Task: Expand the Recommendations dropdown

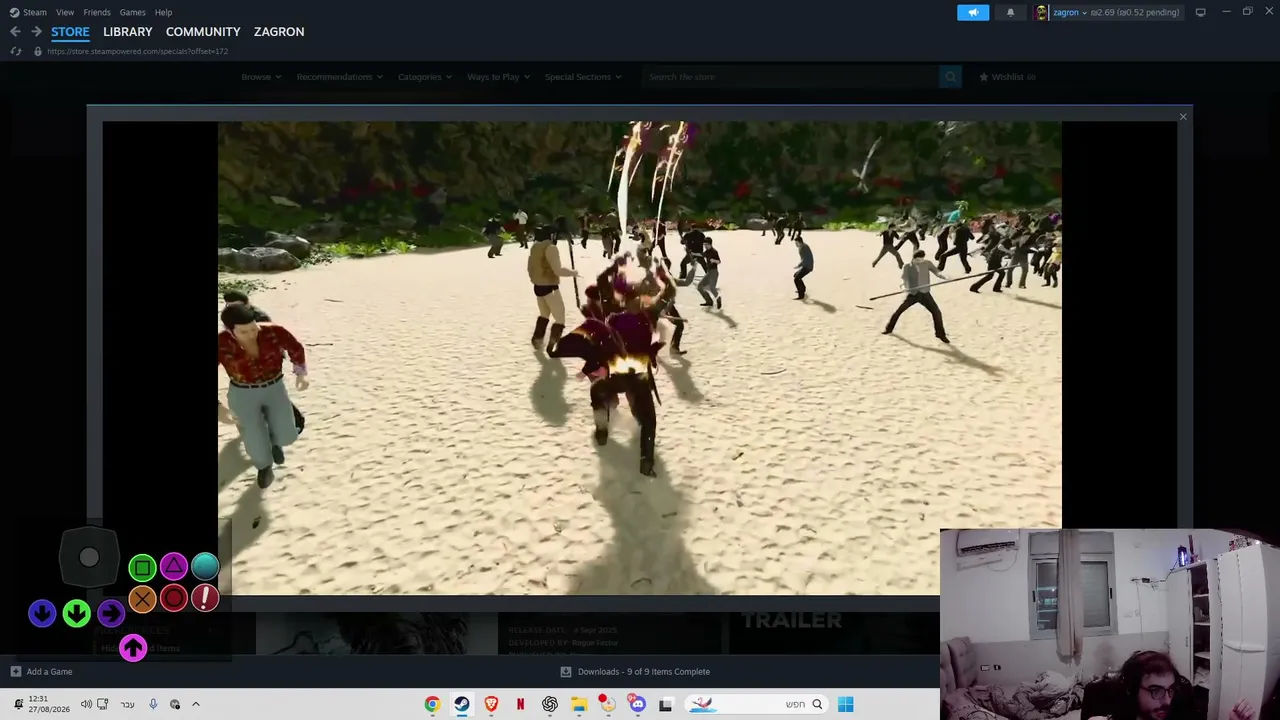Action: (x=339, y=77)
